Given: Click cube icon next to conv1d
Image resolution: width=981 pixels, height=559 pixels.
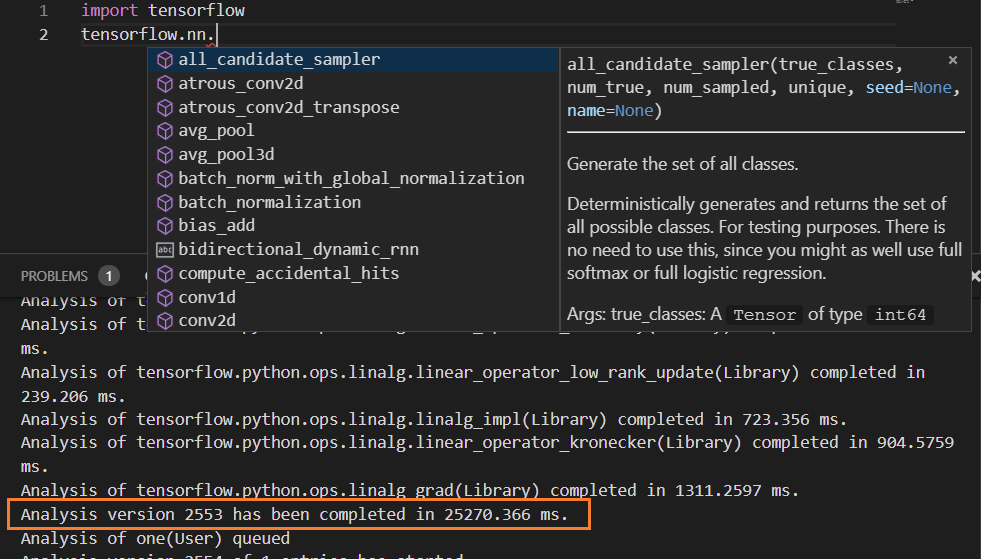Looking at the screenshot, I should pyautogui.click(x=165, y=297).
